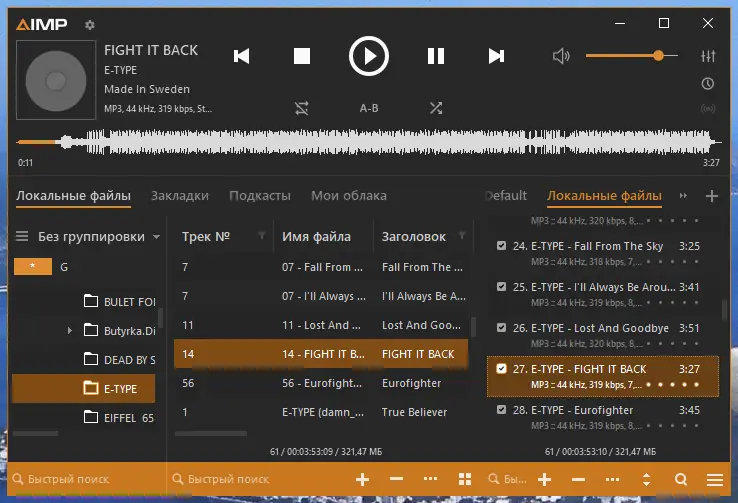The image size is (738, 503).
Task: Add files to library with plus
Action: click(x=362, y=479)
